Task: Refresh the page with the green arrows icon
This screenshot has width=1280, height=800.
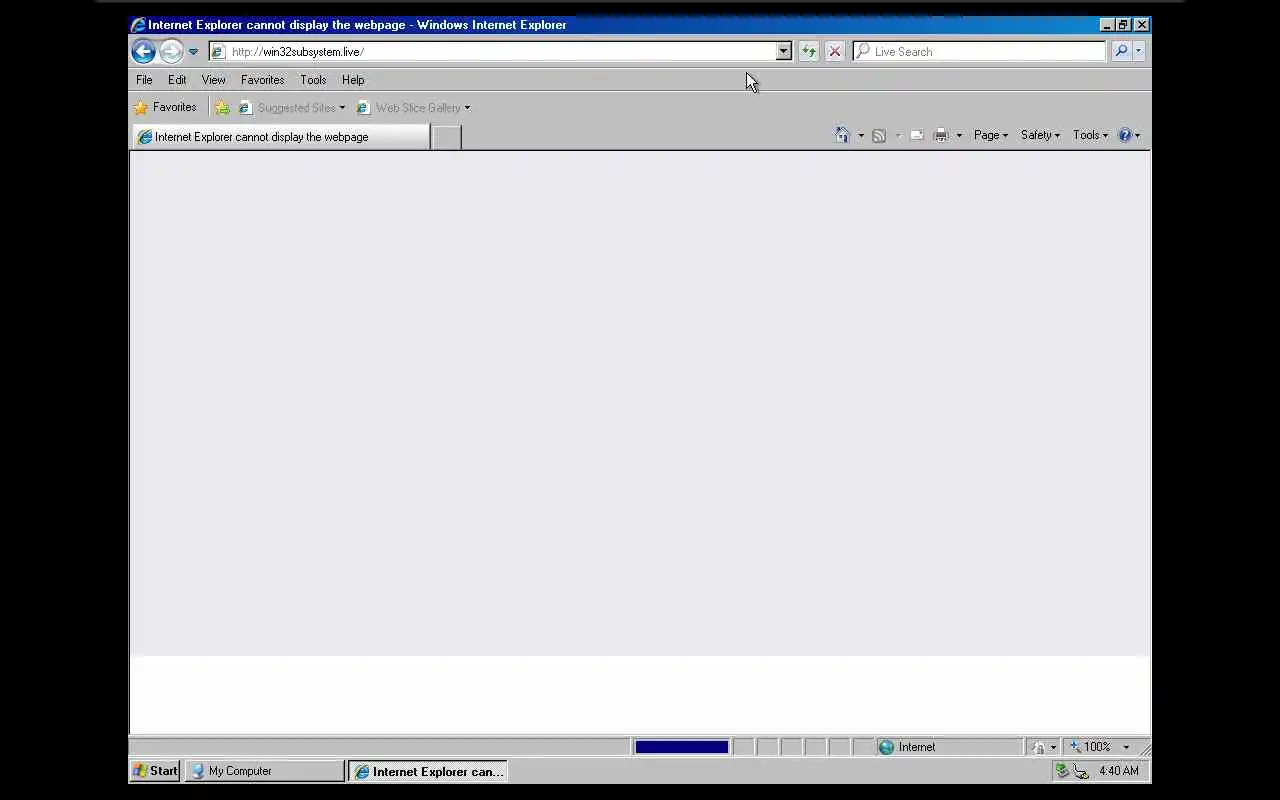Action: 808,51
